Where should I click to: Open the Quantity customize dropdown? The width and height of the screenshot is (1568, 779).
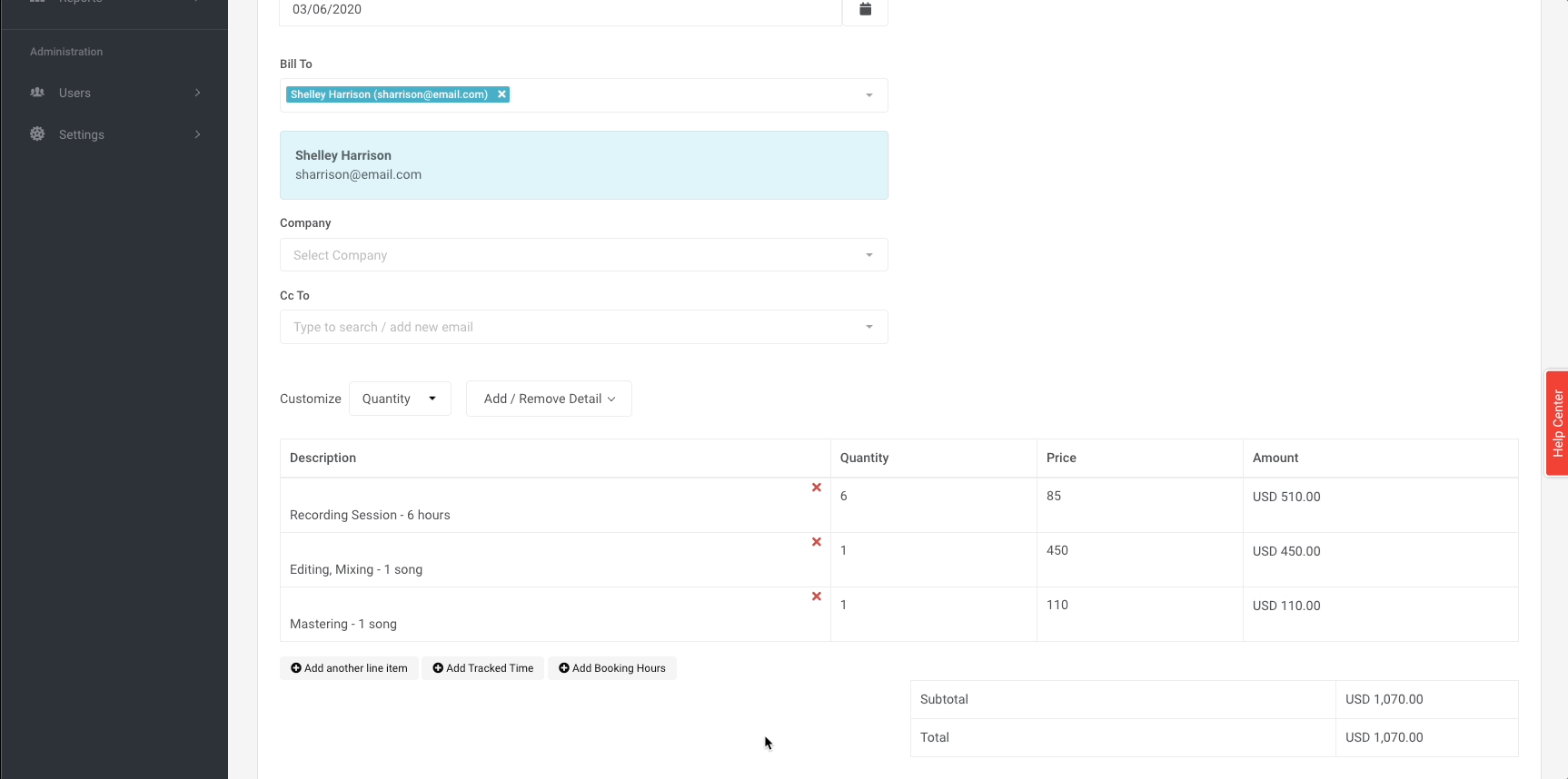pos(400,399)
